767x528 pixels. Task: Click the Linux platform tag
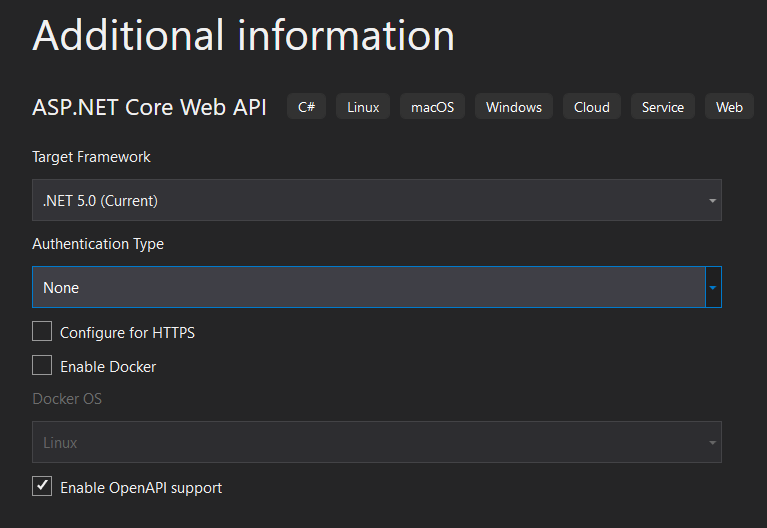(363, 107)
